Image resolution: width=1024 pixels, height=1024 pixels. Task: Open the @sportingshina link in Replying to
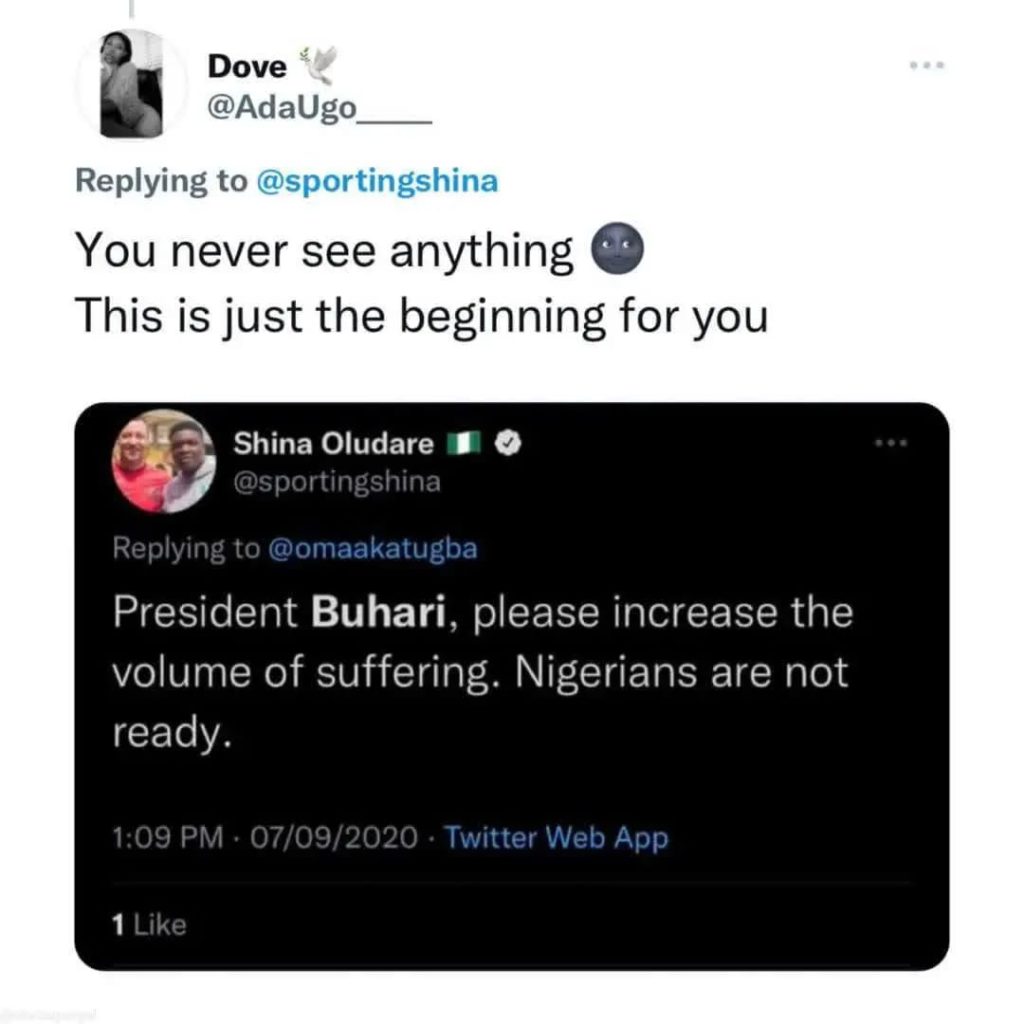[x=377, y=181]
